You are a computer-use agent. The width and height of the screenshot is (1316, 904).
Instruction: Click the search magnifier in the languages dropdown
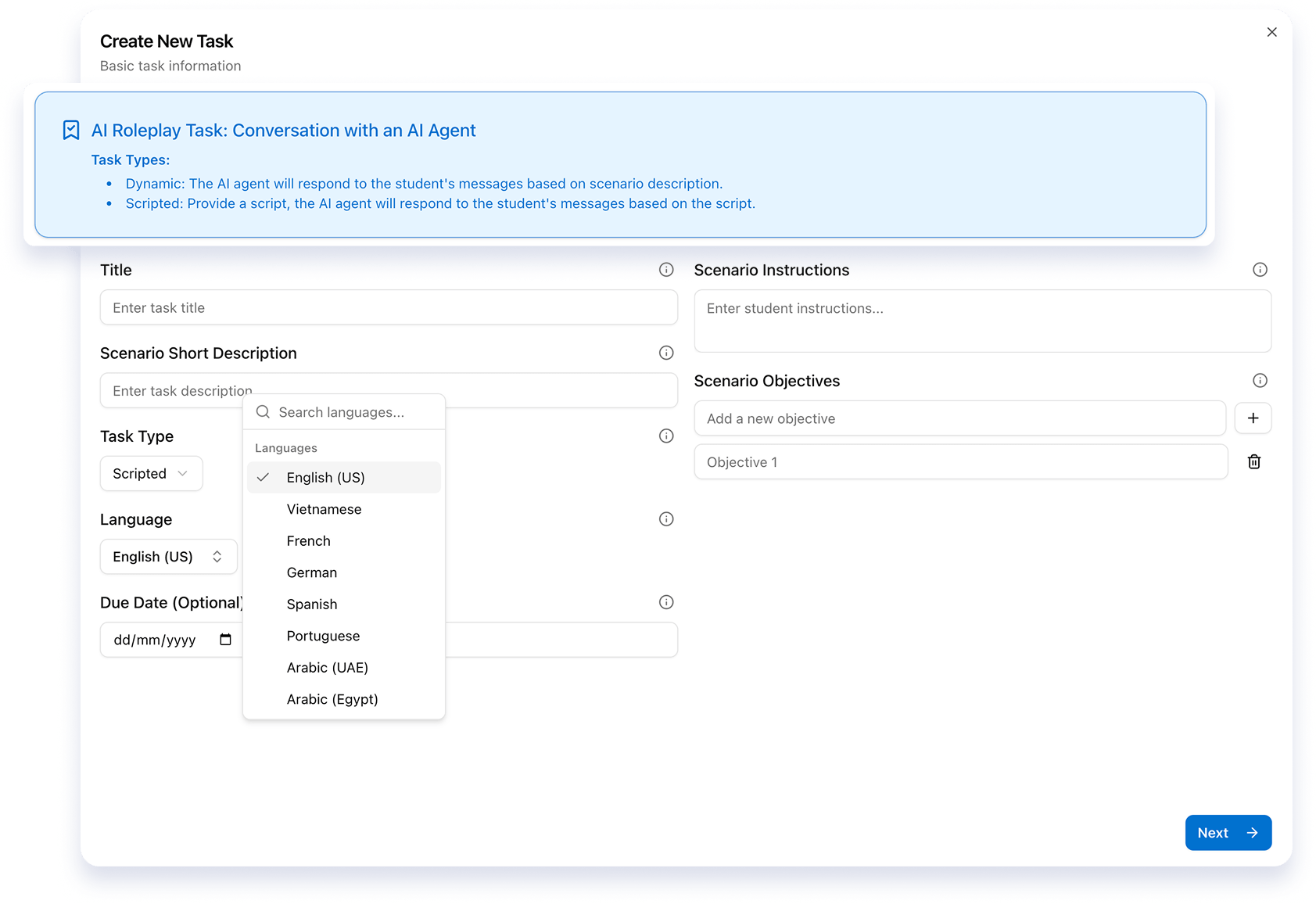(x=263, y=411)
